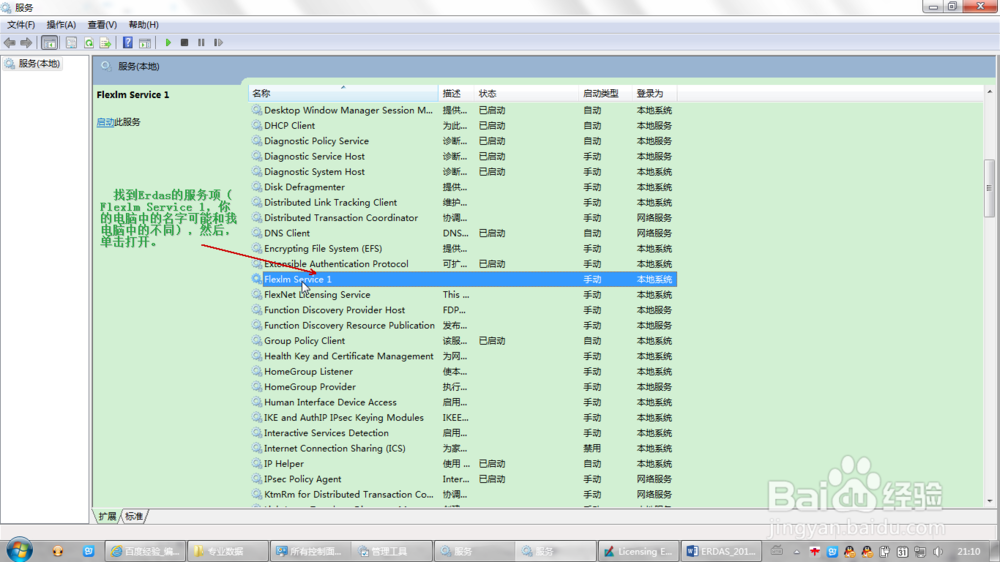Sort by the 描述 column header
This screenshot has width=1000, height=562.
457,93
